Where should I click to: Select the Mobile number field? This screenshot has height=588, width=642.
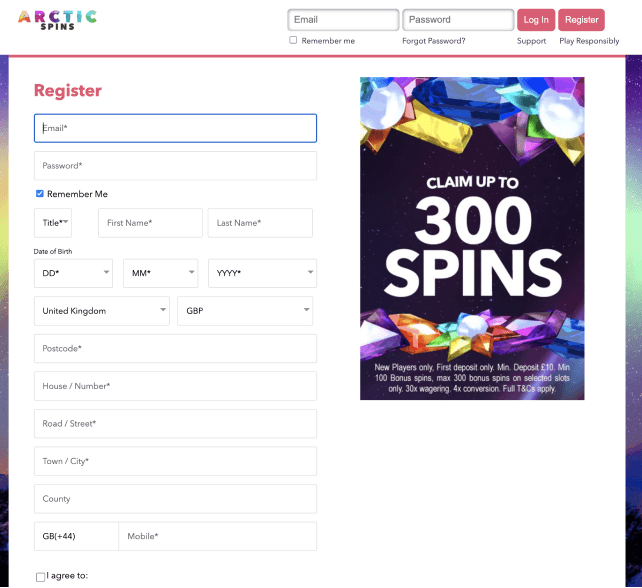217,536
